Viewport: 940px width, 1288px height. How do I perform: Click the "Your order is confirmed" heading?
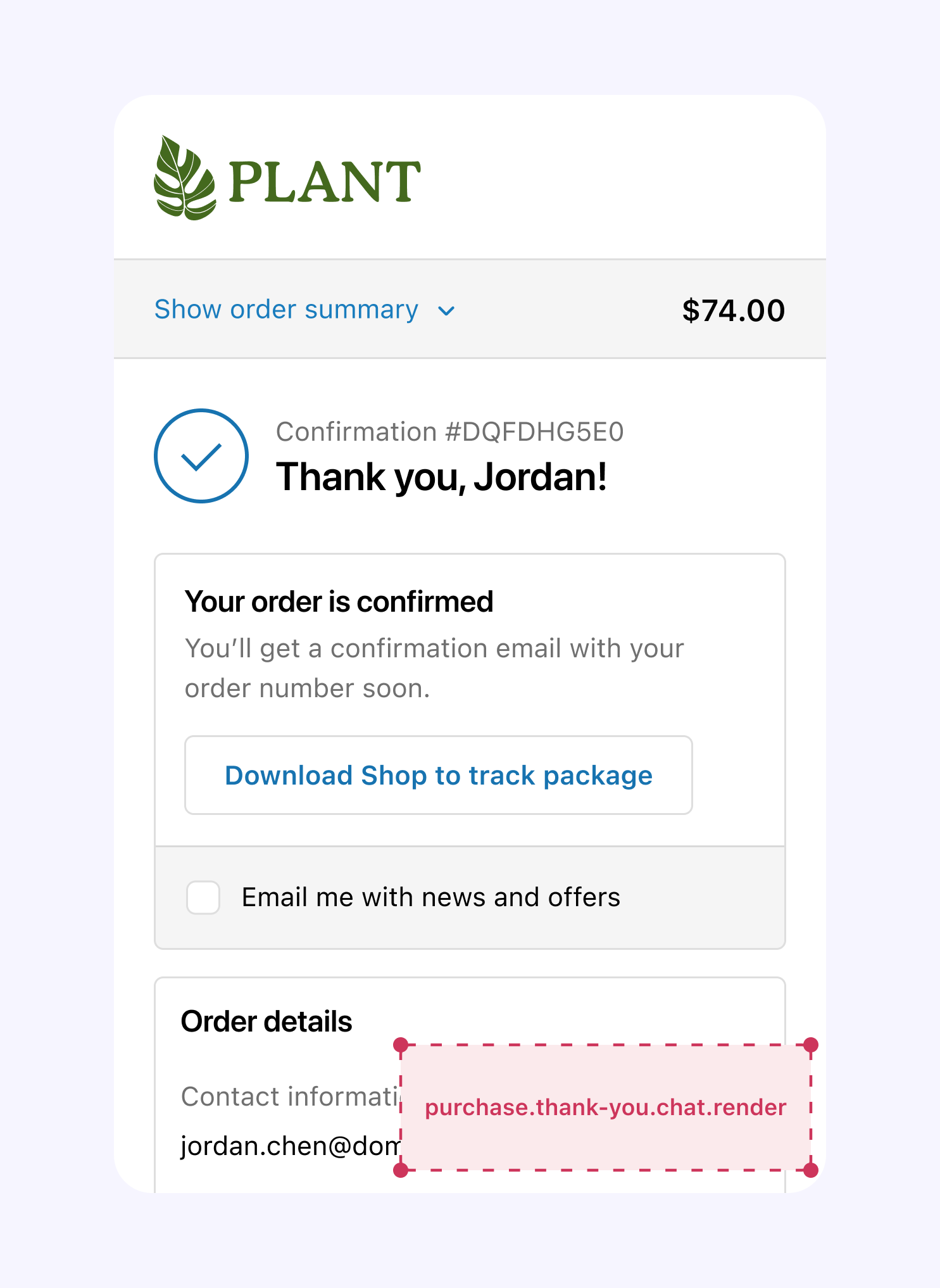(339, 602)
